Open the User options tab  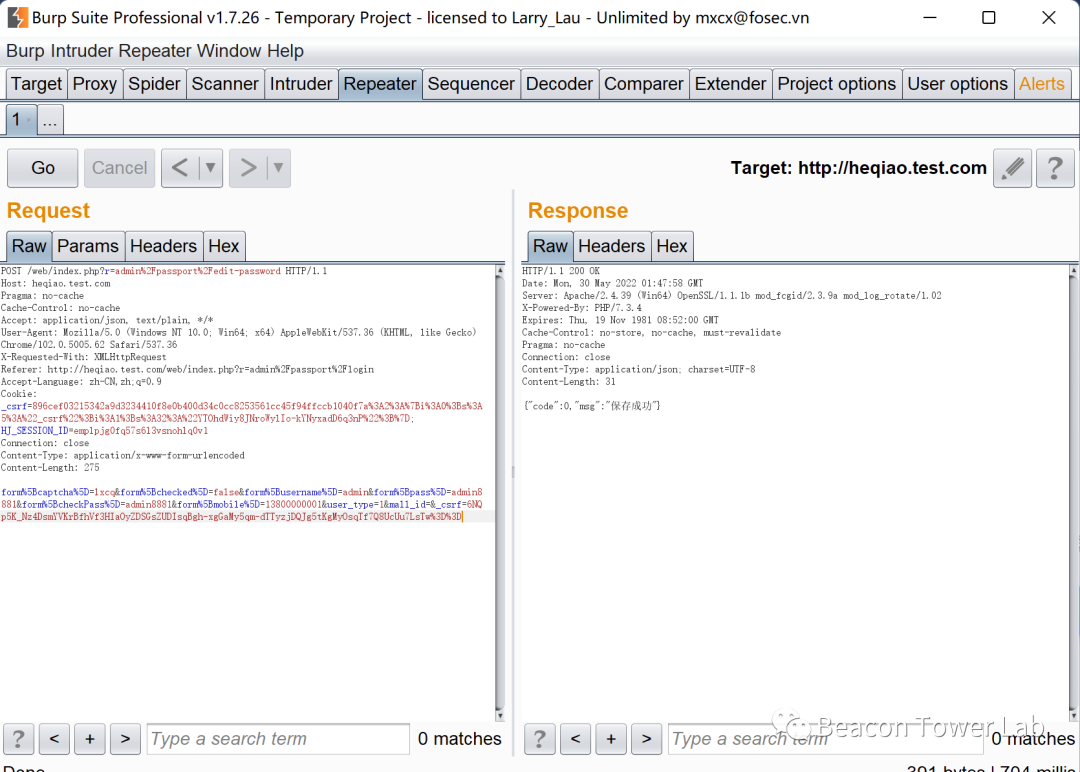[957, 84]
